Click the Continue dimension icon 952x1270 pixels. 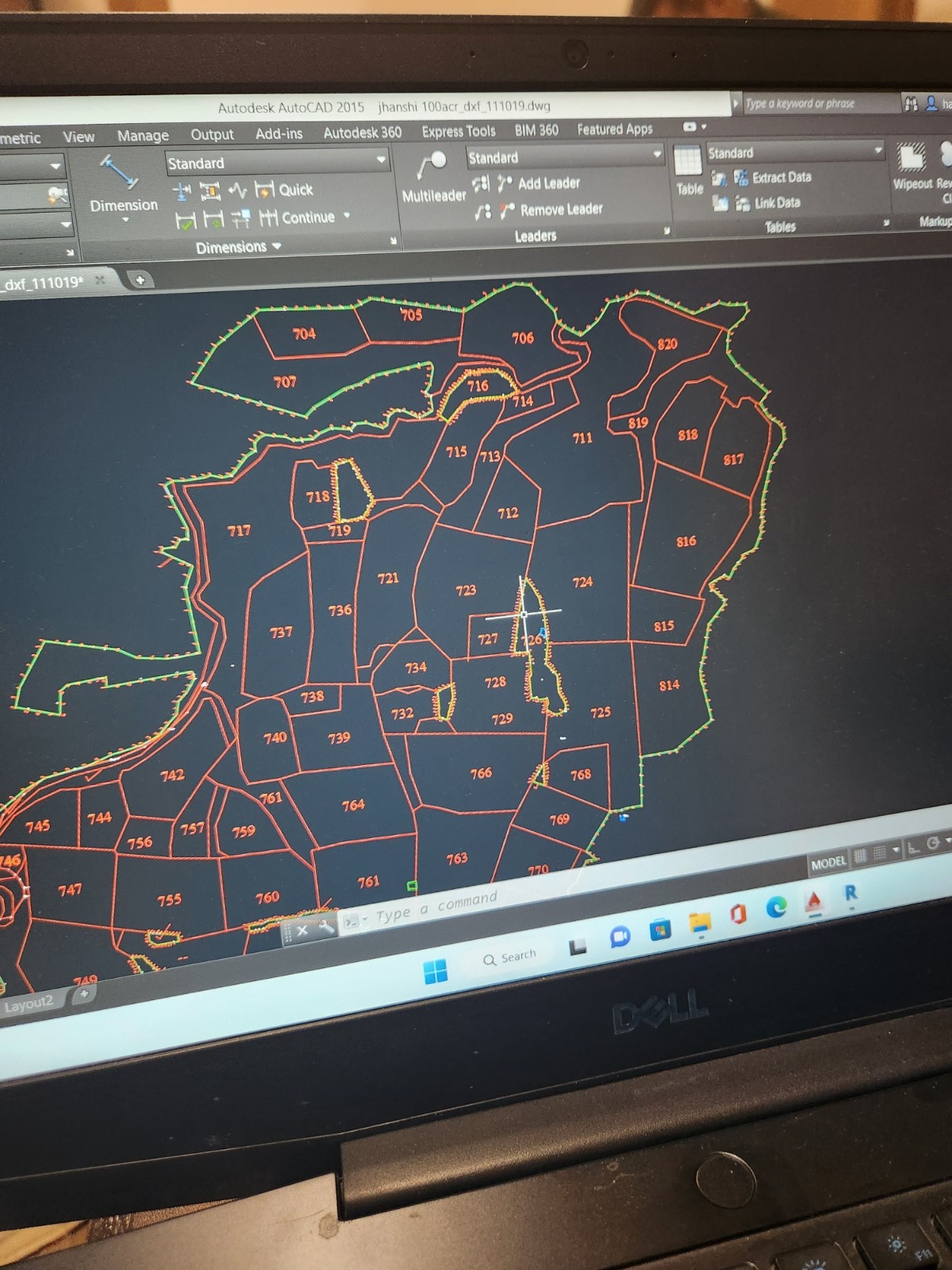(x=268, y=217)
